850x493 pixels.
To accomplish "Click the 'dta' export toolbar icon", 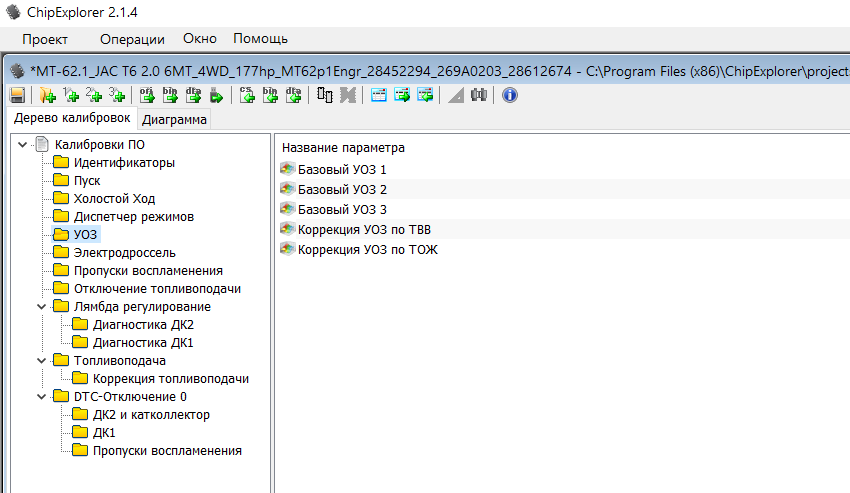I will pyautogui.click(x=192, y=95).
